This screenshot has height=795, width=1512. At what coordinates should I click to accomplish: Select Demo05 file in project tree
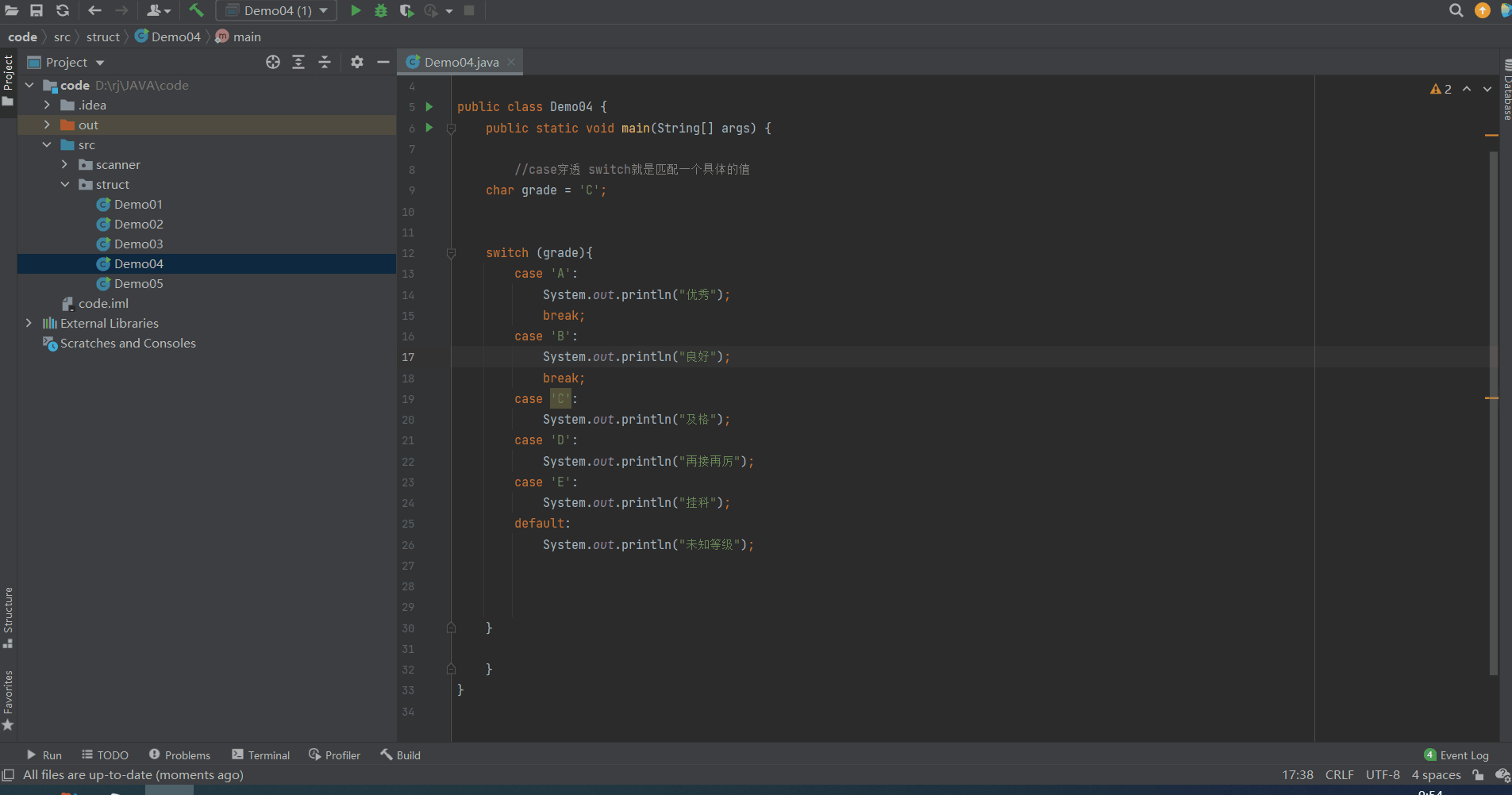click(138, 283)
